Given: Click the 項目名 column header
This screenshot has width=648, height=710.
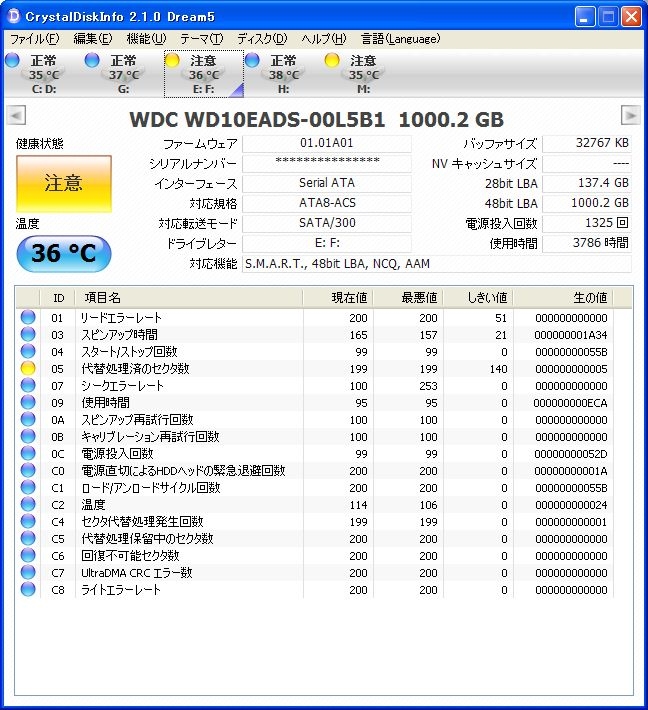Looking at the screenshot, I should 189,298.
